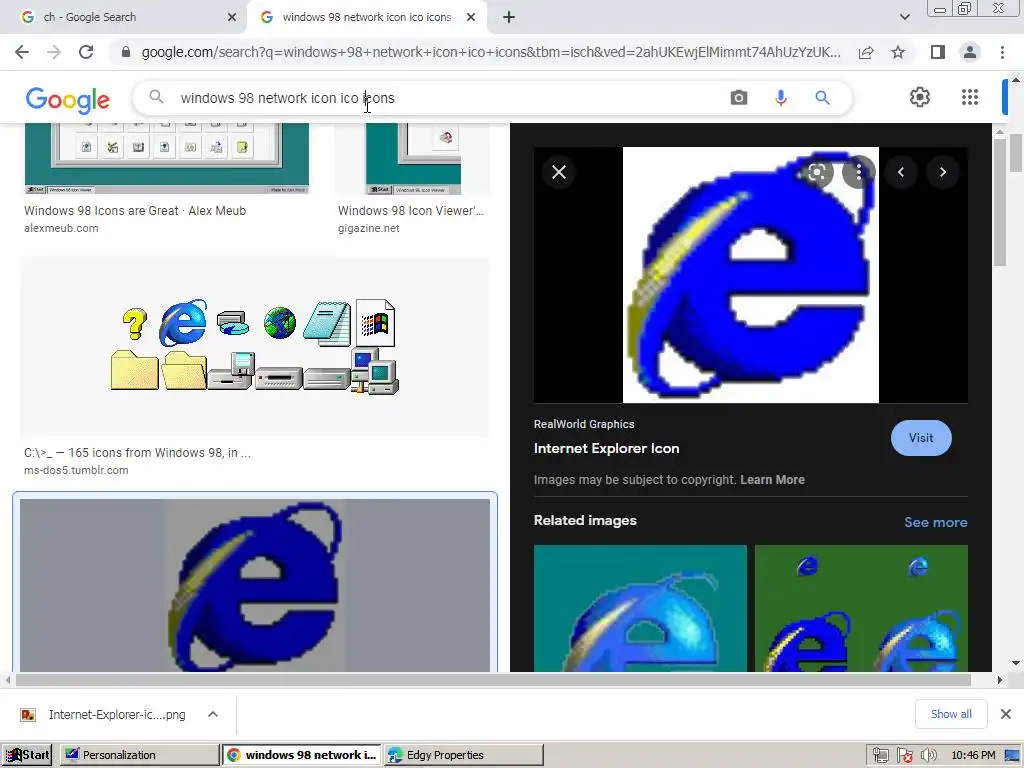Click Show all downloads
1024x768 pixels.
(951, 714)
